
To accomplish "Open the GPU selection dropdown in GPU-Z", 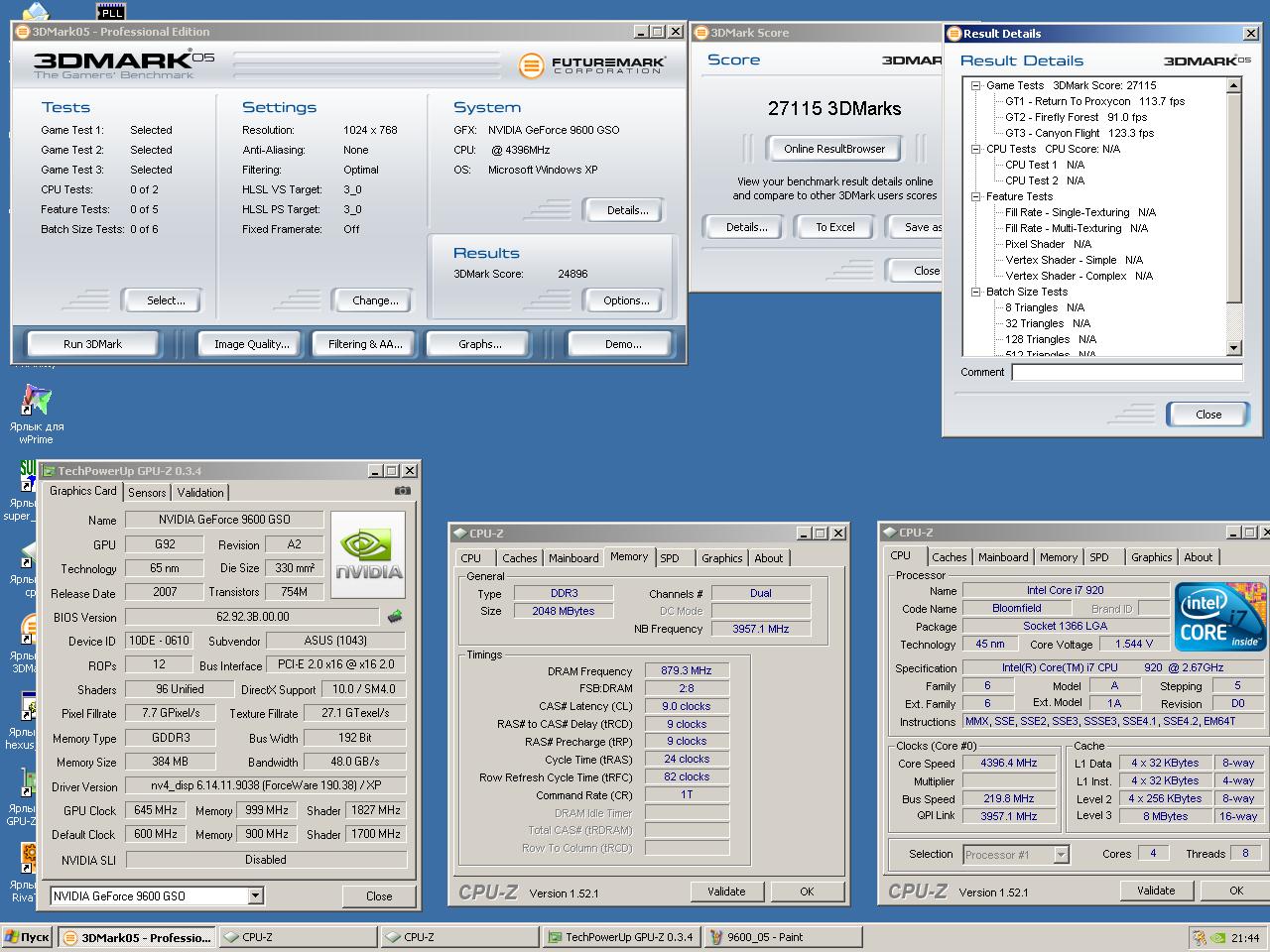I will click(x=255, y=895).
